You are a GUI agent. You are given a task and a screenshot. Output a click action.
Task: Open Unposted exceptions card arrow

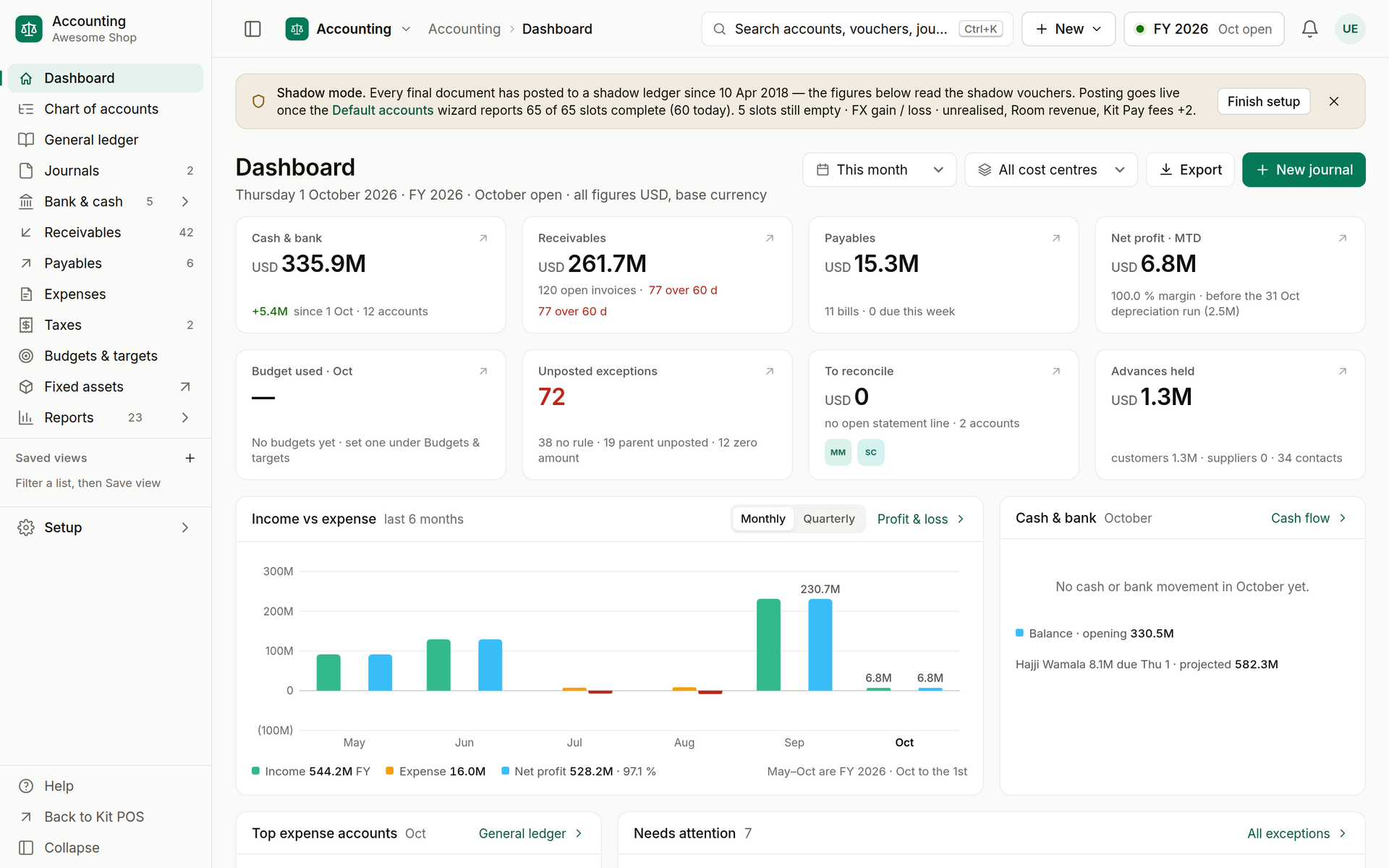coord(770,371)
